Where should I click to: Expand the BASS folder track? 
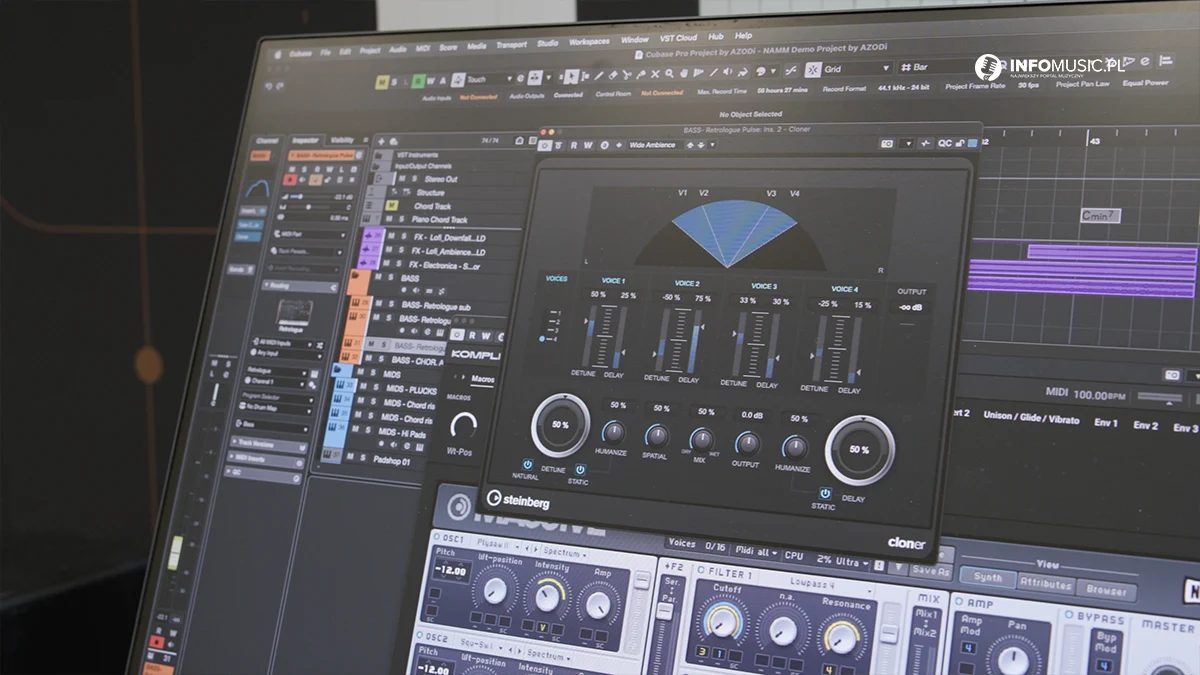coord(357,276)
